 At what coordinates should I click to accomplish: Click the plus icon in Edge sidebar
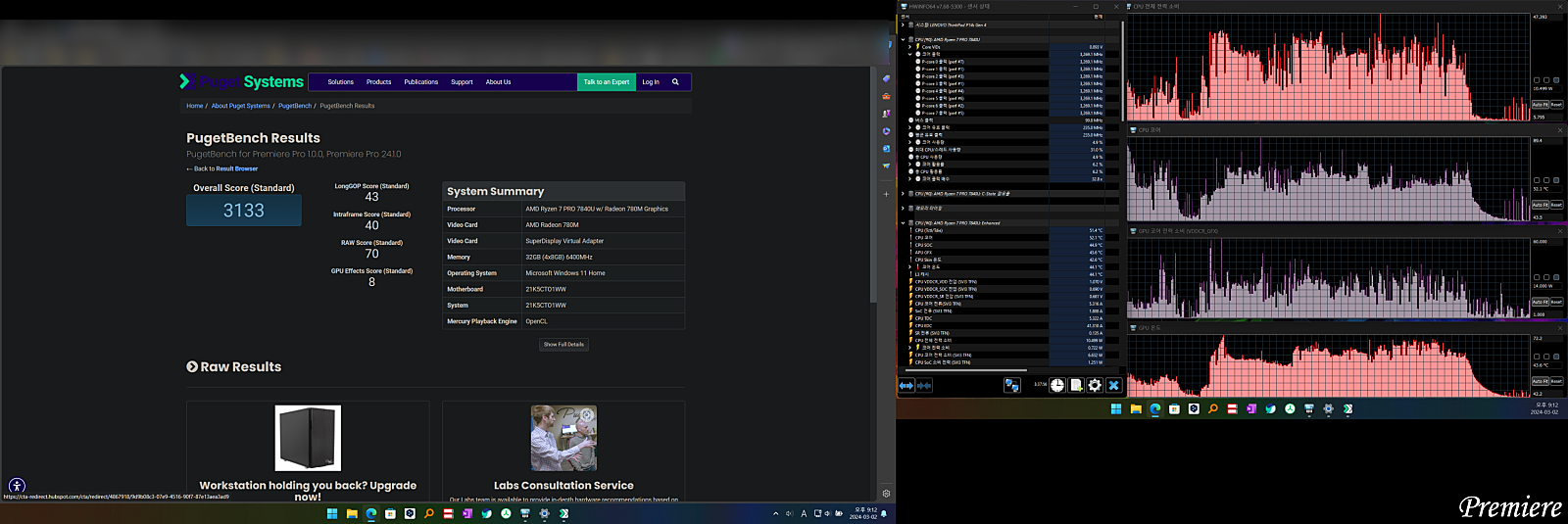(886, 194)
